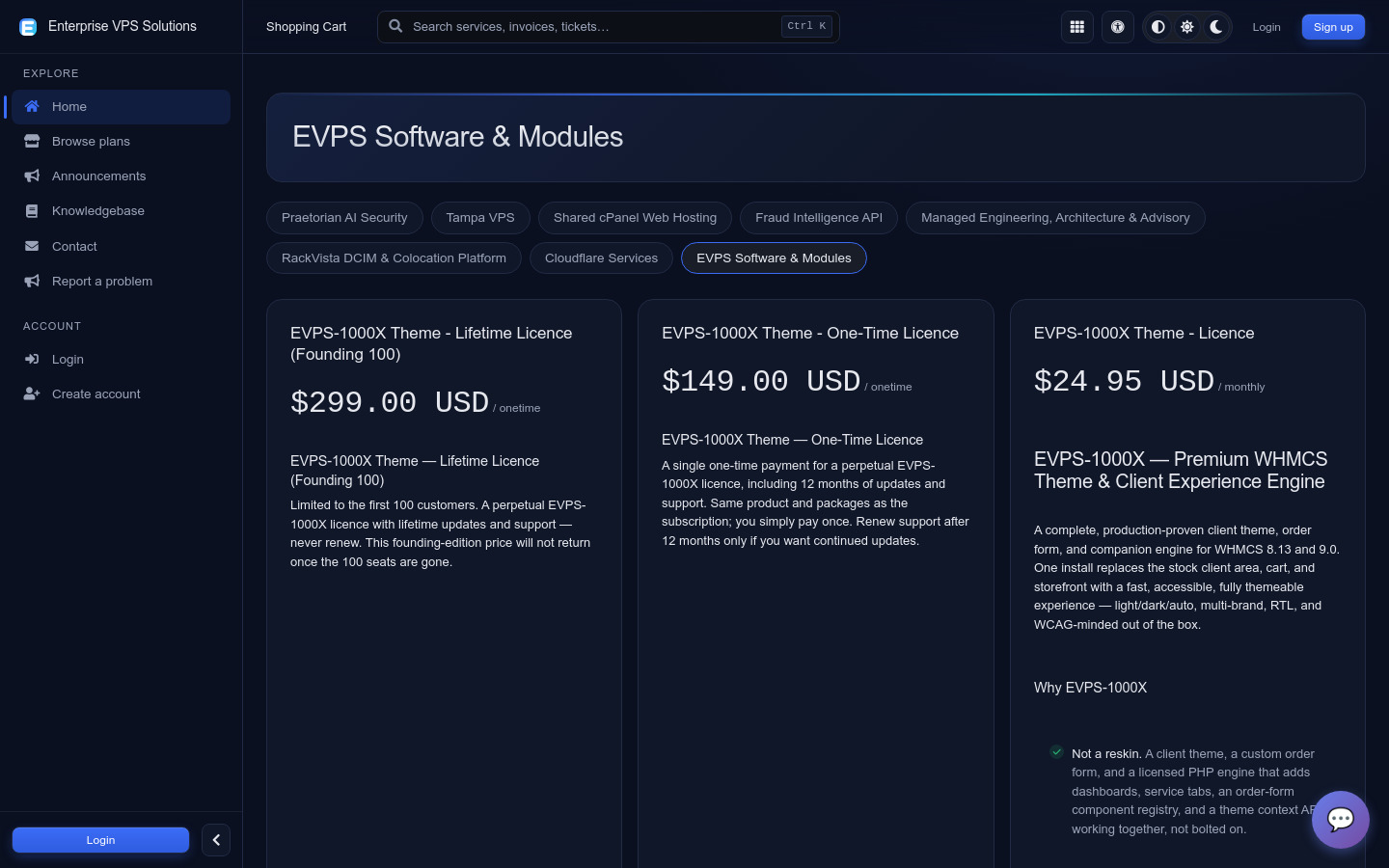Select RackVista DCIM & Colocation Platform tab
The image size is (1389, 868).
tap(394, 258)
